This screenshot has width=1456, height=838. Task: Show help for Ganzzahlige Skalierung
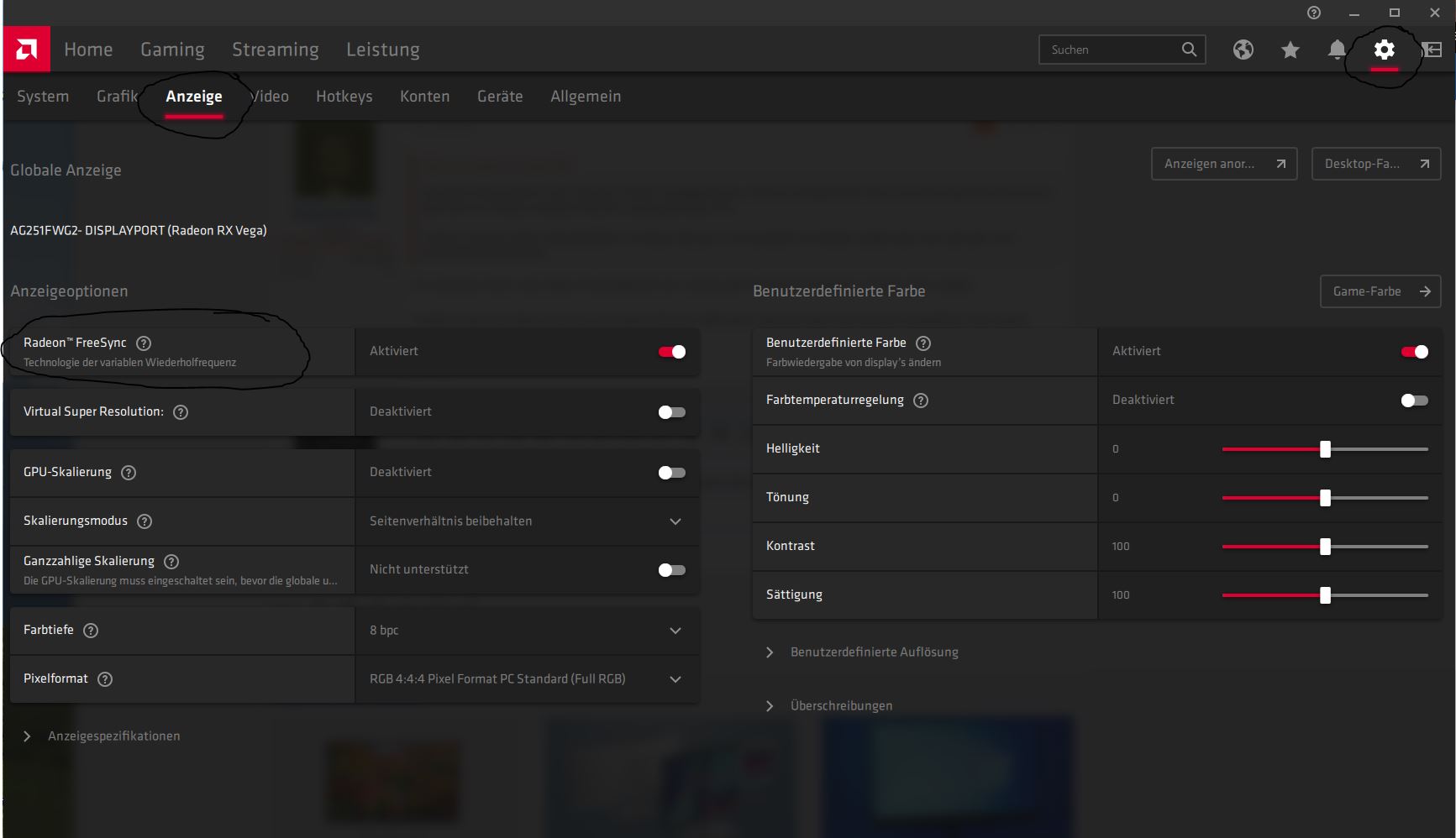[x=171, y=561]
